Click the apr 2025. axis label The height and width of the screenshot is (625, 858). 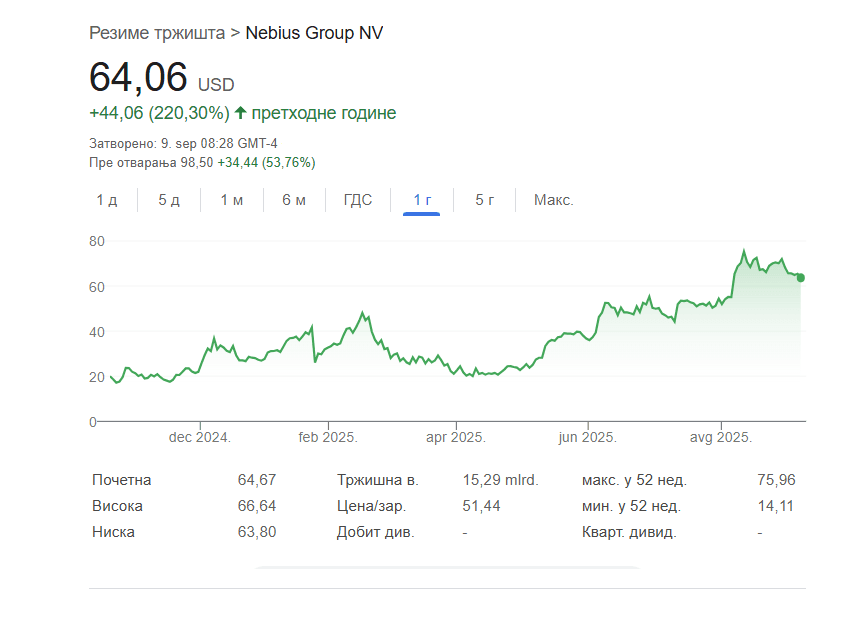(456, 437)
